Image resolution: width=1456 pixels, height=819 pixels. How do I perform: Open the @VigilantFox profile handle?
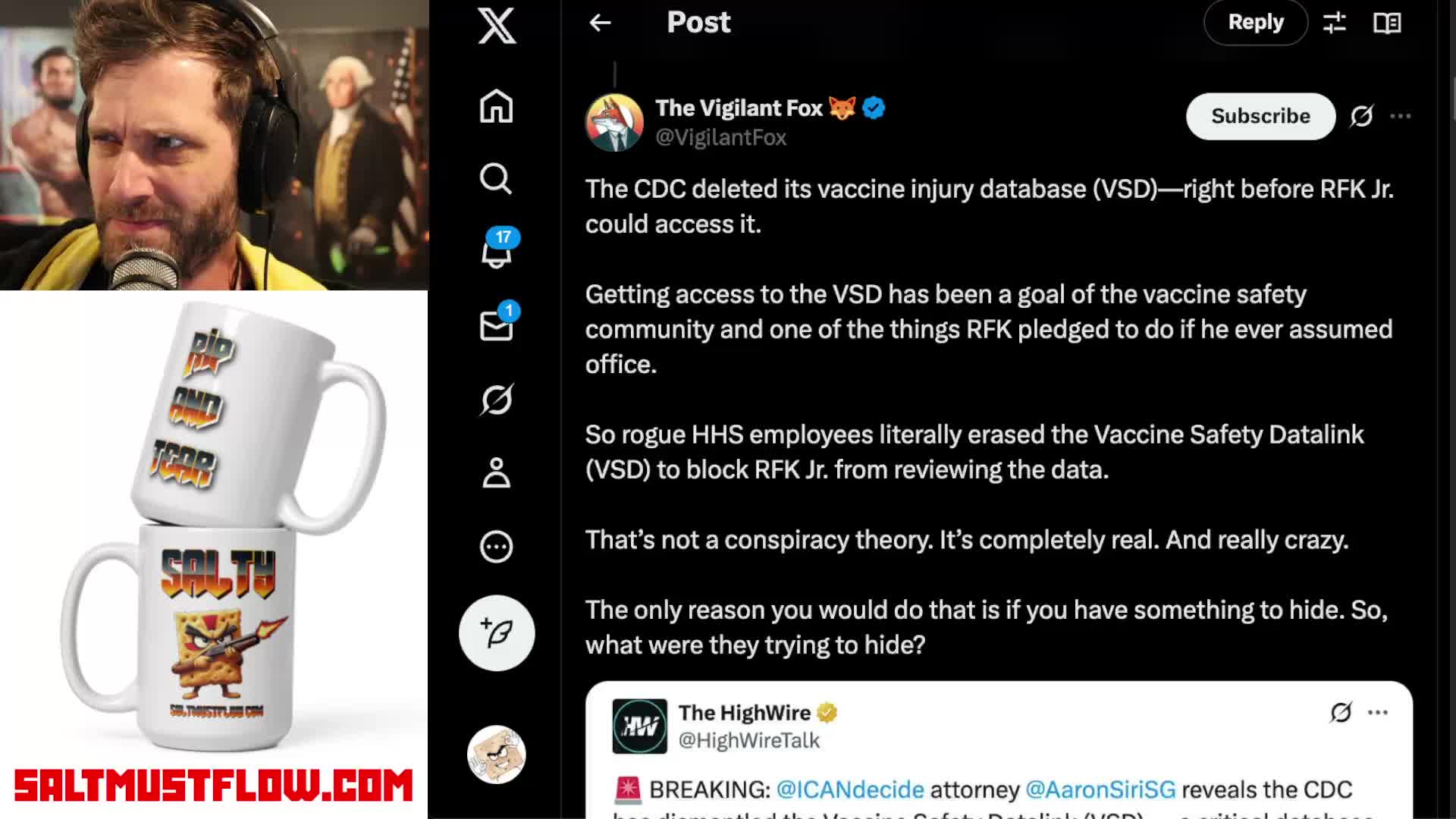click(x=720, y=137)
